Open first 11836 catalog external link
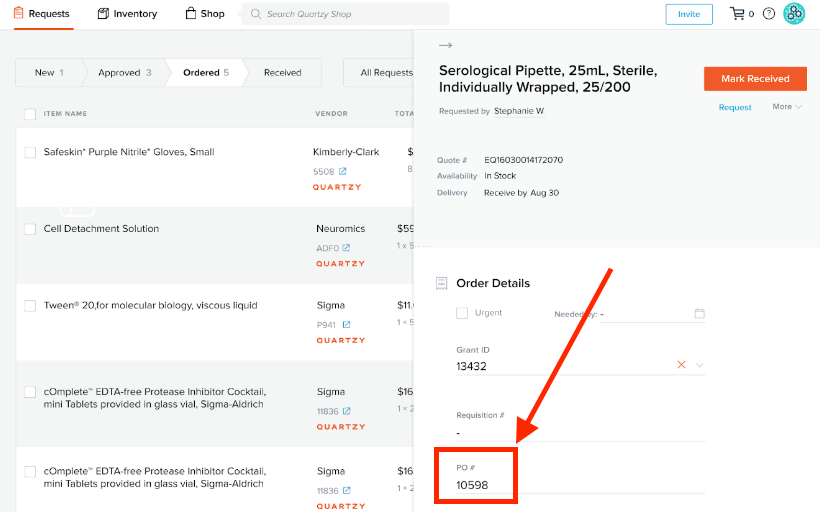Image resolution: width=820 pixels, height=512 pixels. tap(346, 411)
